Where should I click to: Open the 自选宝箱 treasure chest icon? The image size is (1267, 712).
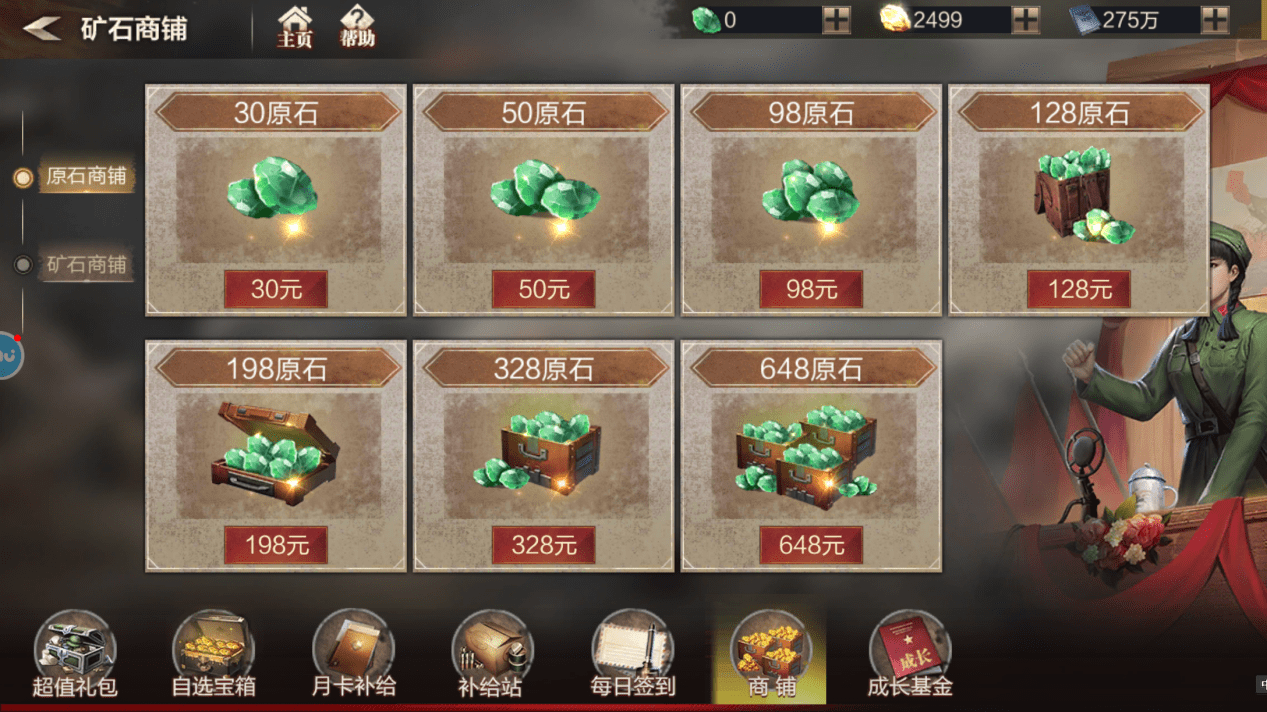coord(214,655)
